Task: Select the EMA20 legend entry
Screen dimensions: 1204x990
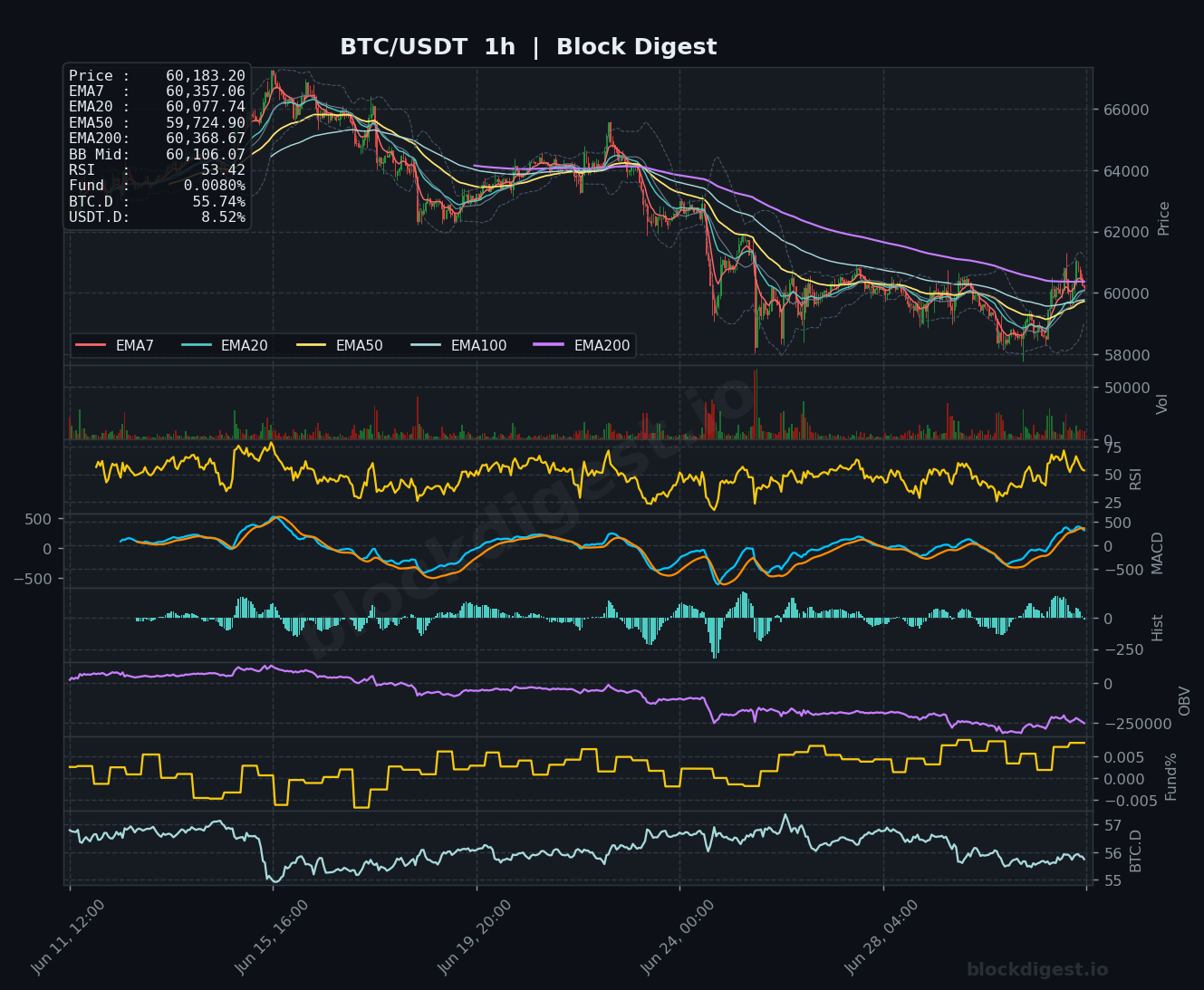Action: coord(225,345)
